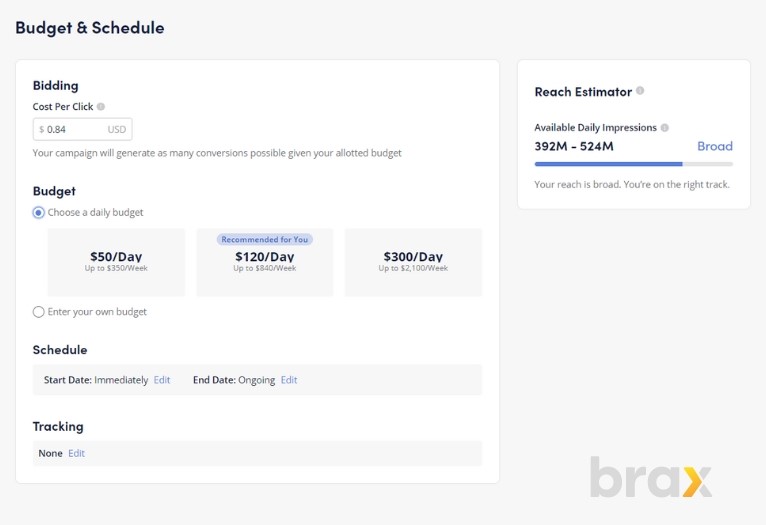Image resolution: width=766 pixels, height=525 pixels.
Task: Click the Budget & Schedule heading
Action: tap(90, 28)
